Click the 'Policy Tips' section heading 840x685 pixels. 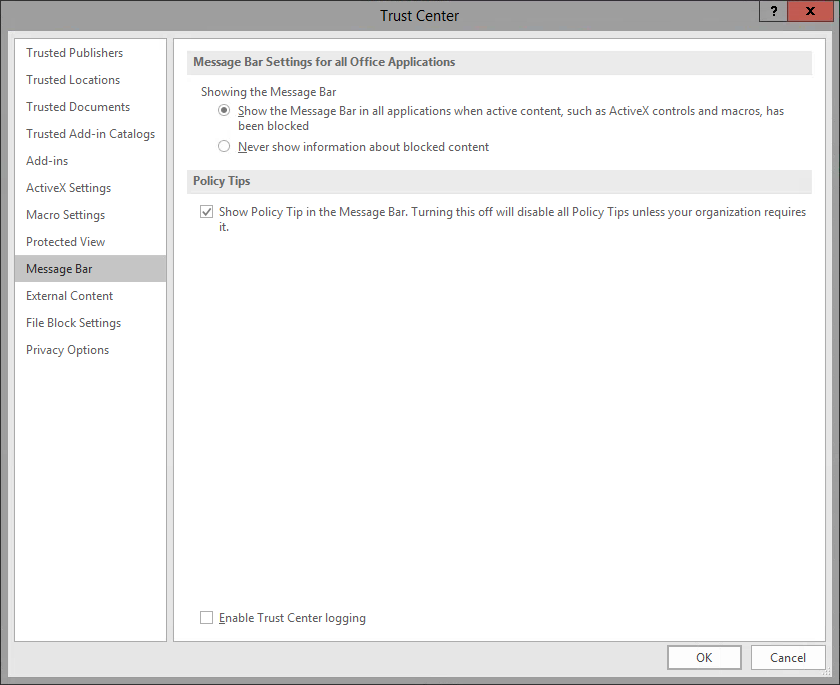point(222,181)
